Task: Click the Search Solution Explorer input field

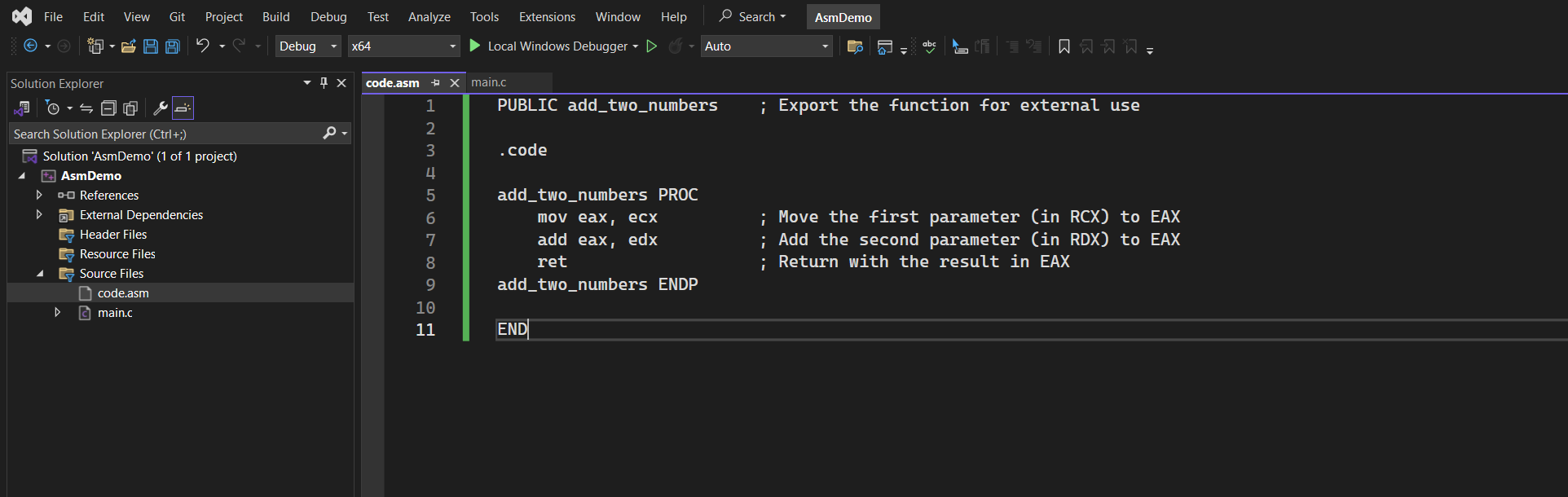Action: click(167, 134)
